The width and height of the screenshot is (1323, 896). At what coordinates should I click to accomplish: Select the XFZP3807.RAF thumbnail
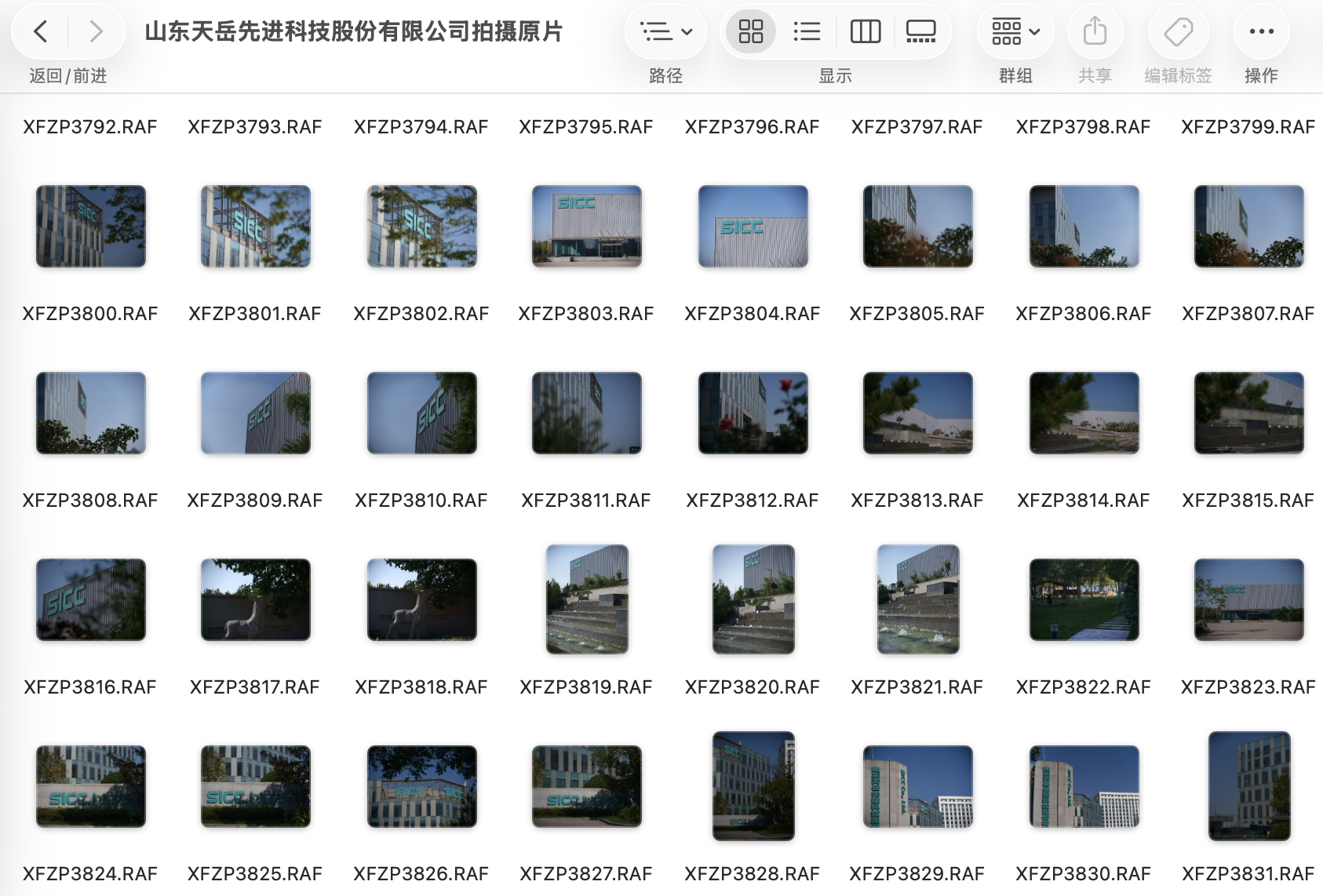(x=1249, y=227)
